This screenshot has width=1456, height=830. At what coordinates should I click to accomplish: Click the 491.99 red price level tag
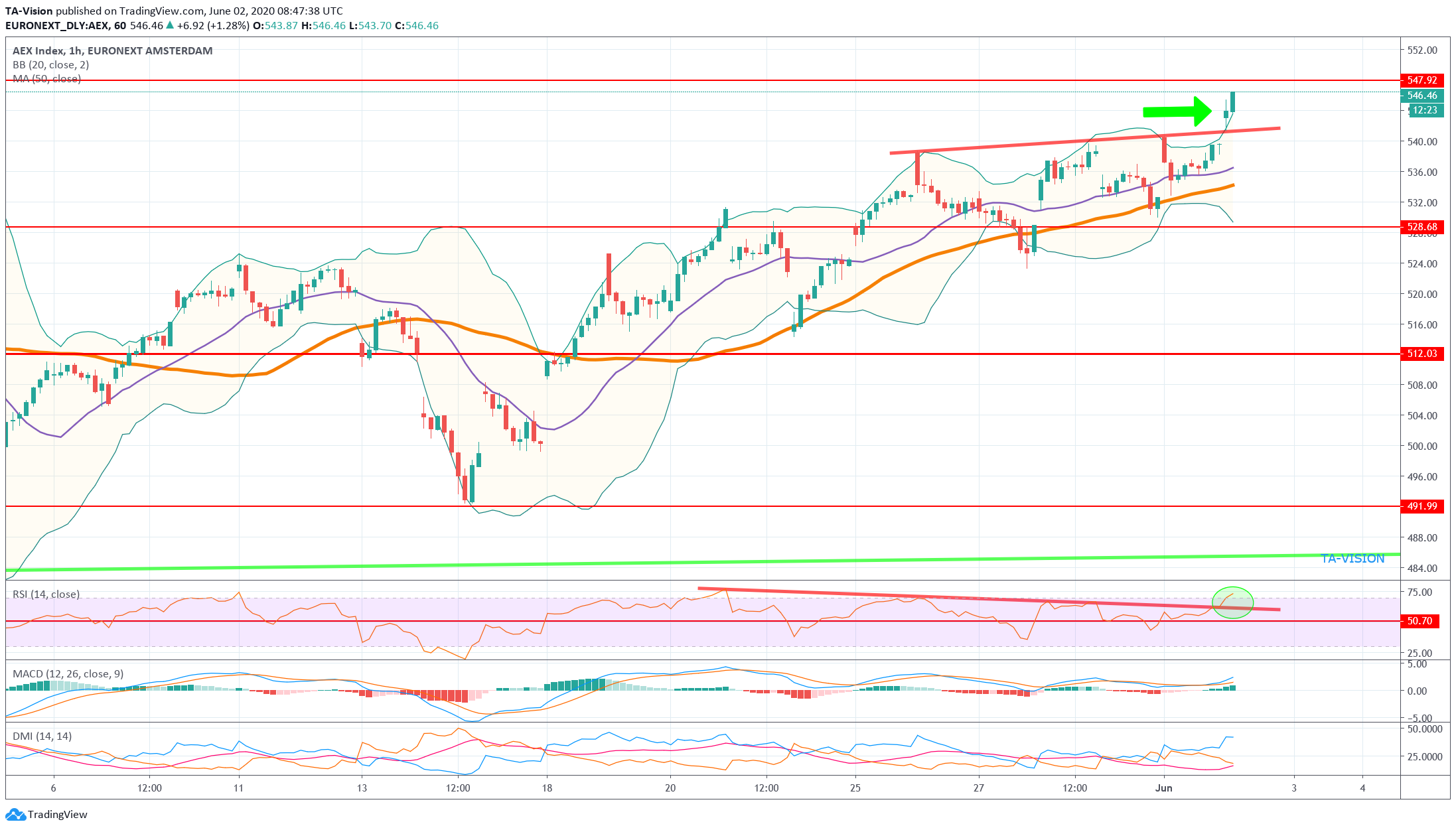click(1422, 506)
